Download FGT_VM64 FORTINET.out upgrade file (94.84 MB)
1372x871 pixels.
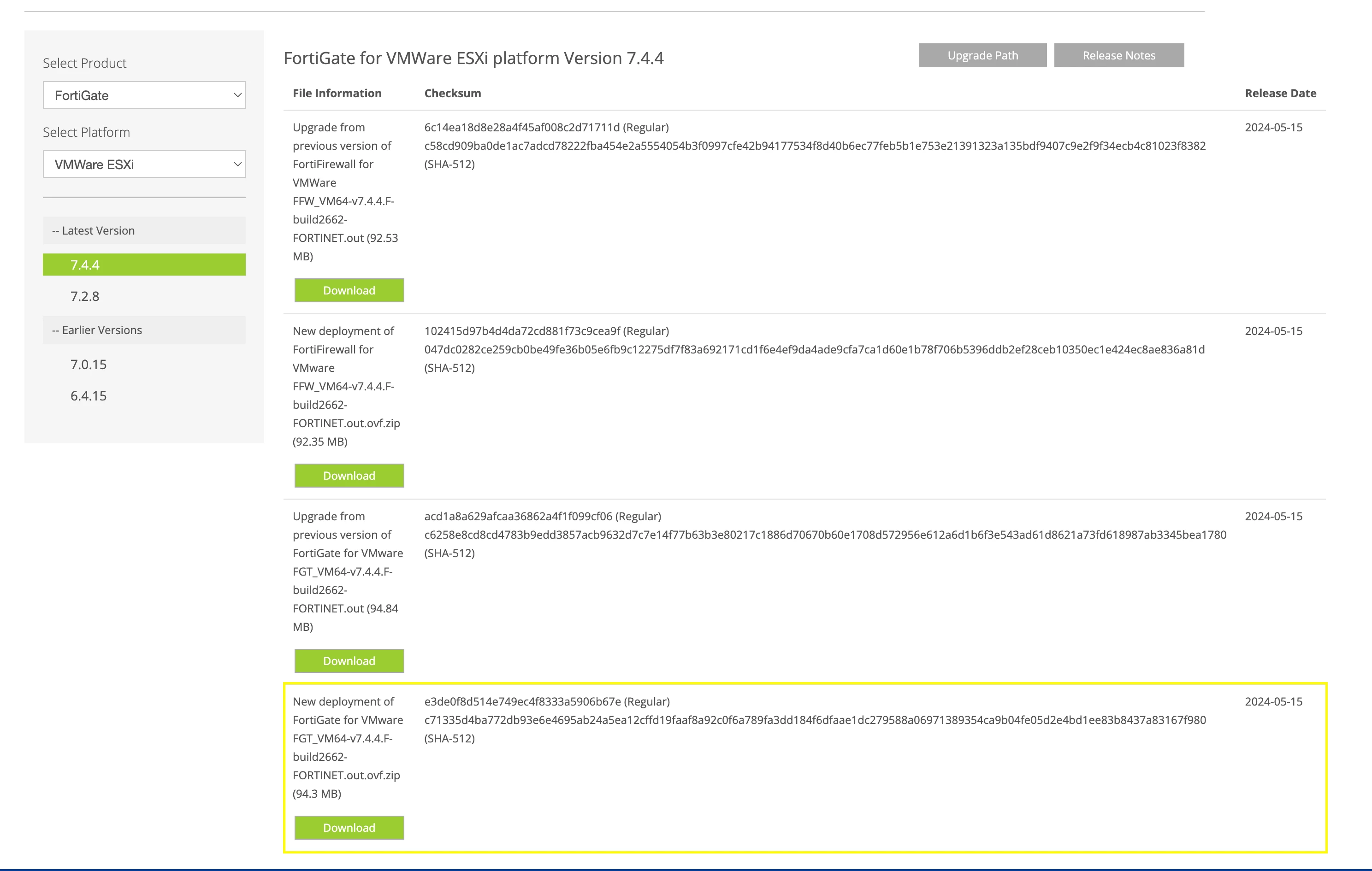click(x=349, y=661)
